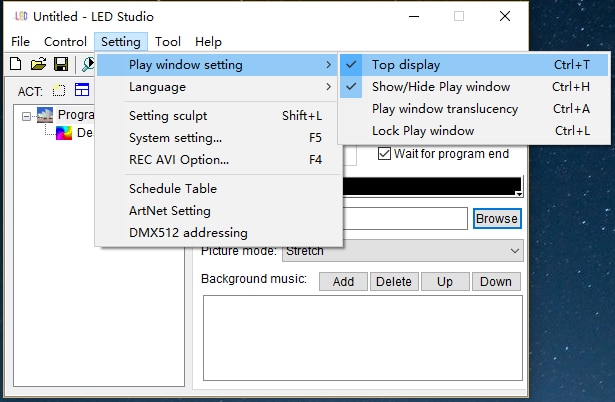Click the LED Studio title bar icon
The height and width of the screenshot is (402, 615).
[20, 16]
